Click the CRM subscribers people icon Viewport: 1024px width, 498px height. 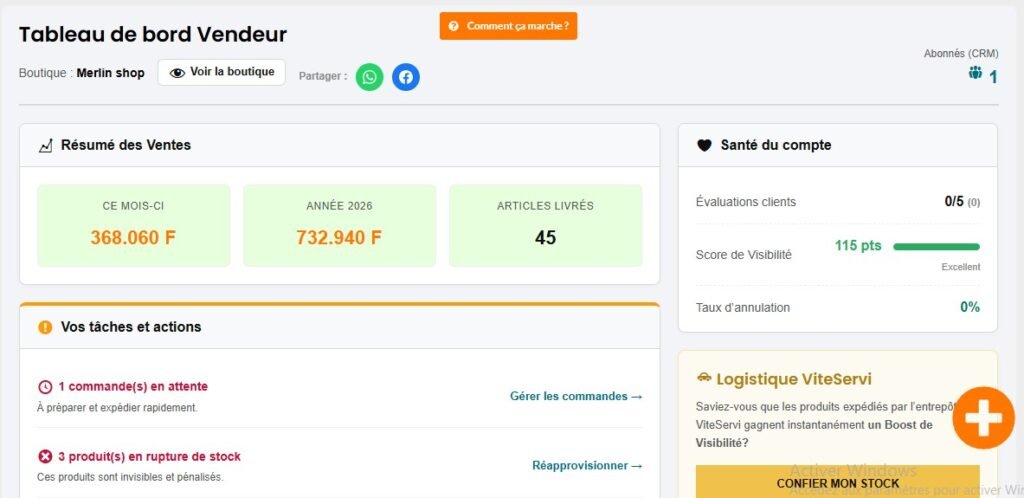[975, 72]
